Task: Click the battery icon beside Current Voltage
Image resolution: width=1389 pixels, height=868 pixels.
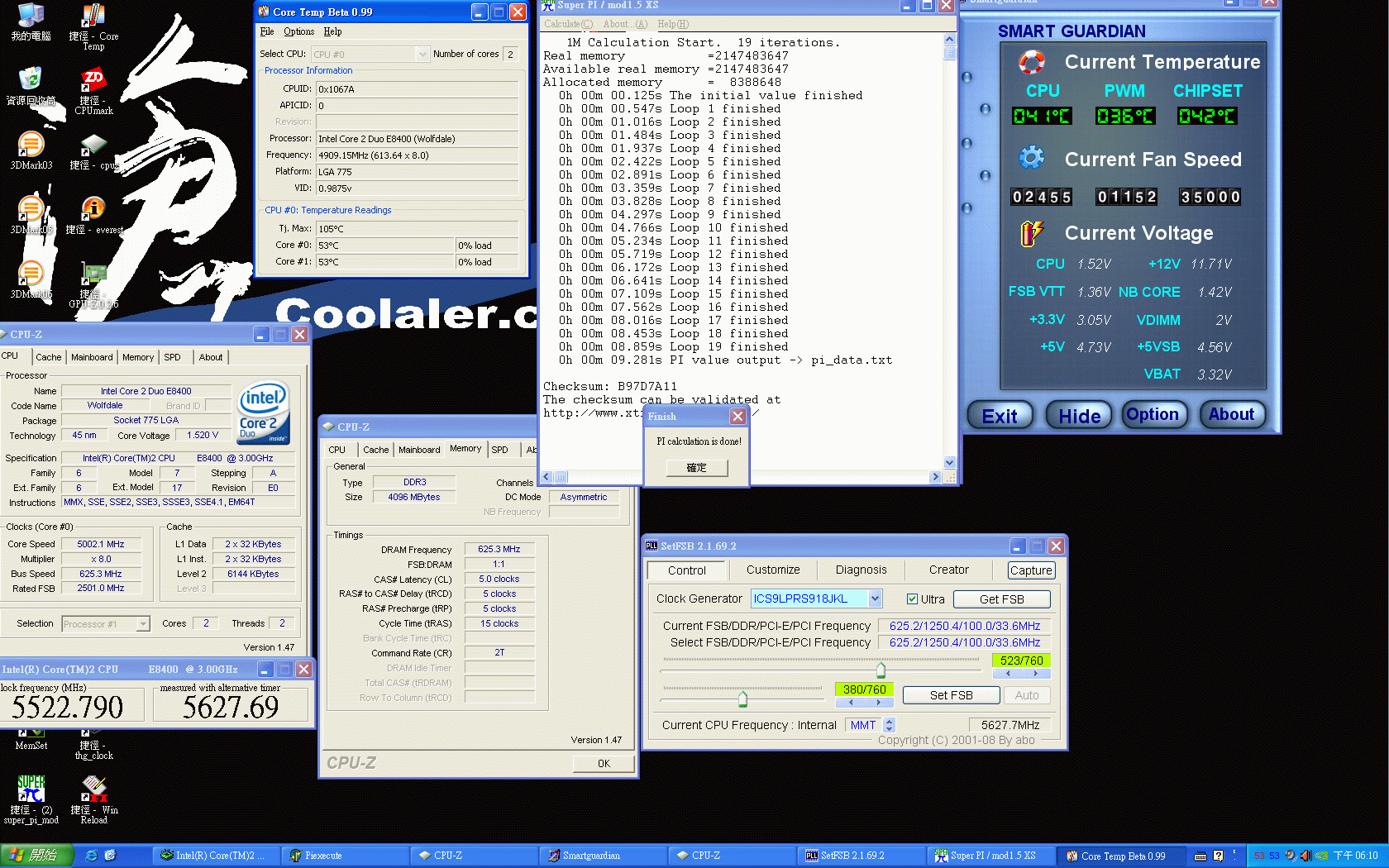Action: (1031, 233)
